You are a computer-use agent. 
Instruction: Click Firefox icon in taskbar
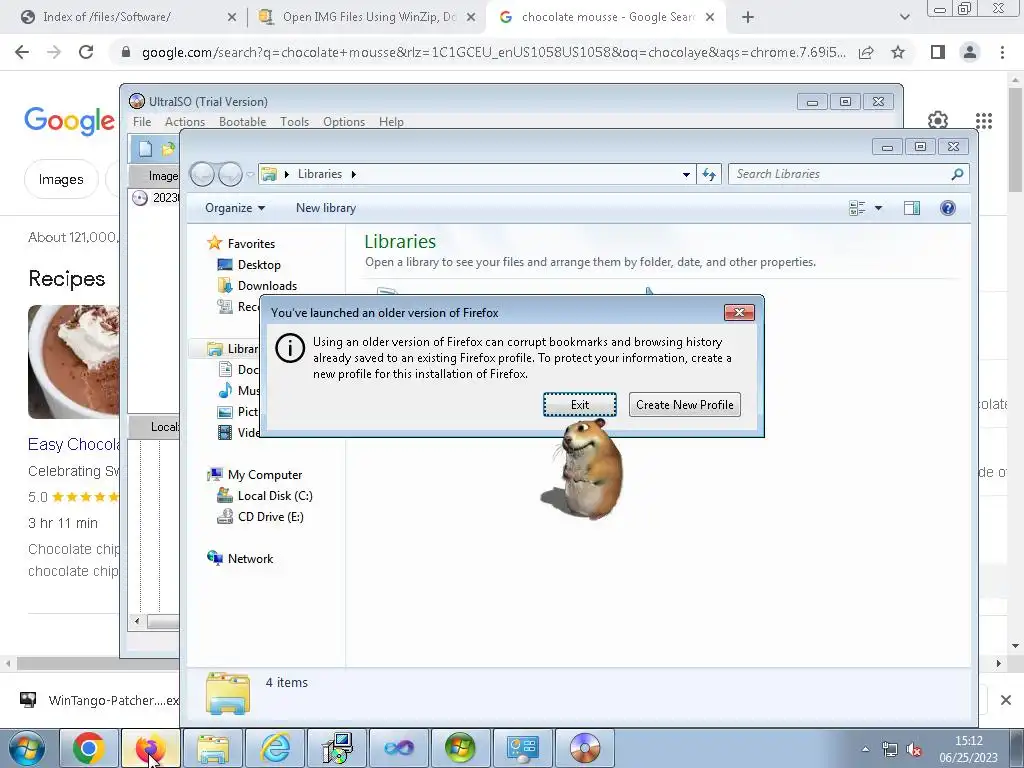click(x=150, y=748)
